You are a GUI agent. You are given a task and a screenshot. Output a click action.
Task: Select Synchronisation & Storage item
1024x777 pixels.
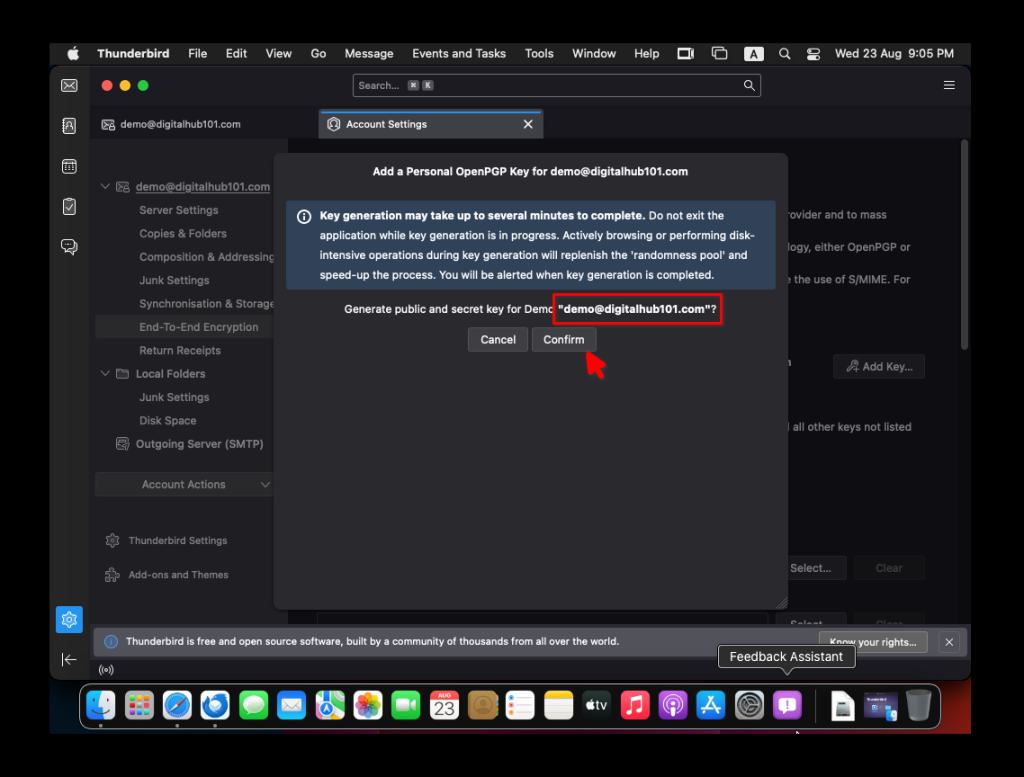[x=206, y=304]
